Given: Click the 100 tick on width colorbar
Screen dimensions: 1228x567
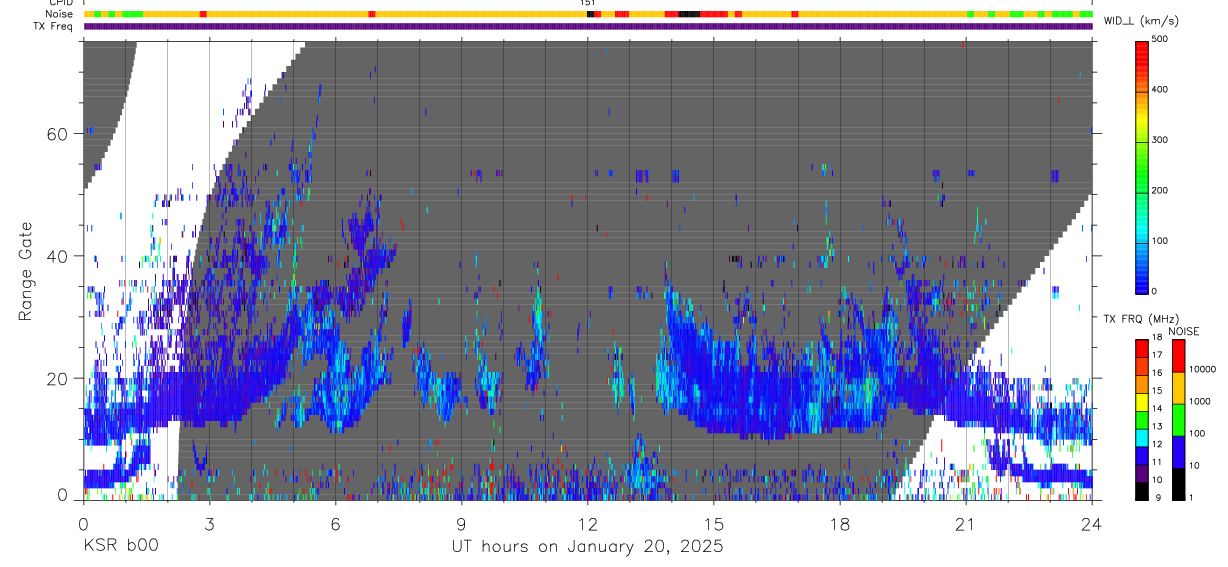Looking at the screenshot, I should point(1161,241).
